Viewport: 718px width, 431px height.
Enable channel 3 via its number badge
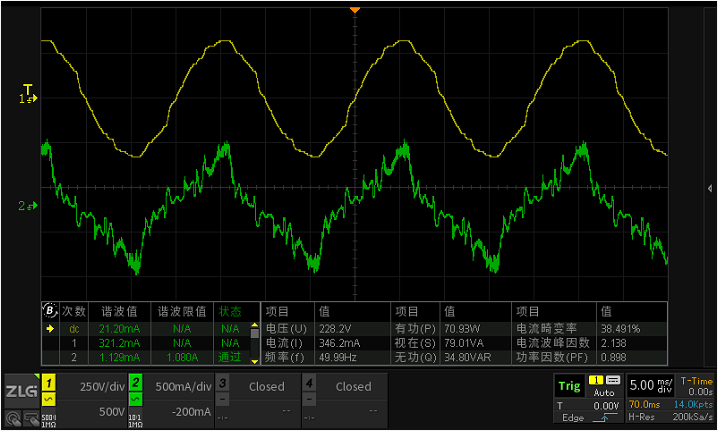(x=223, y=383)
